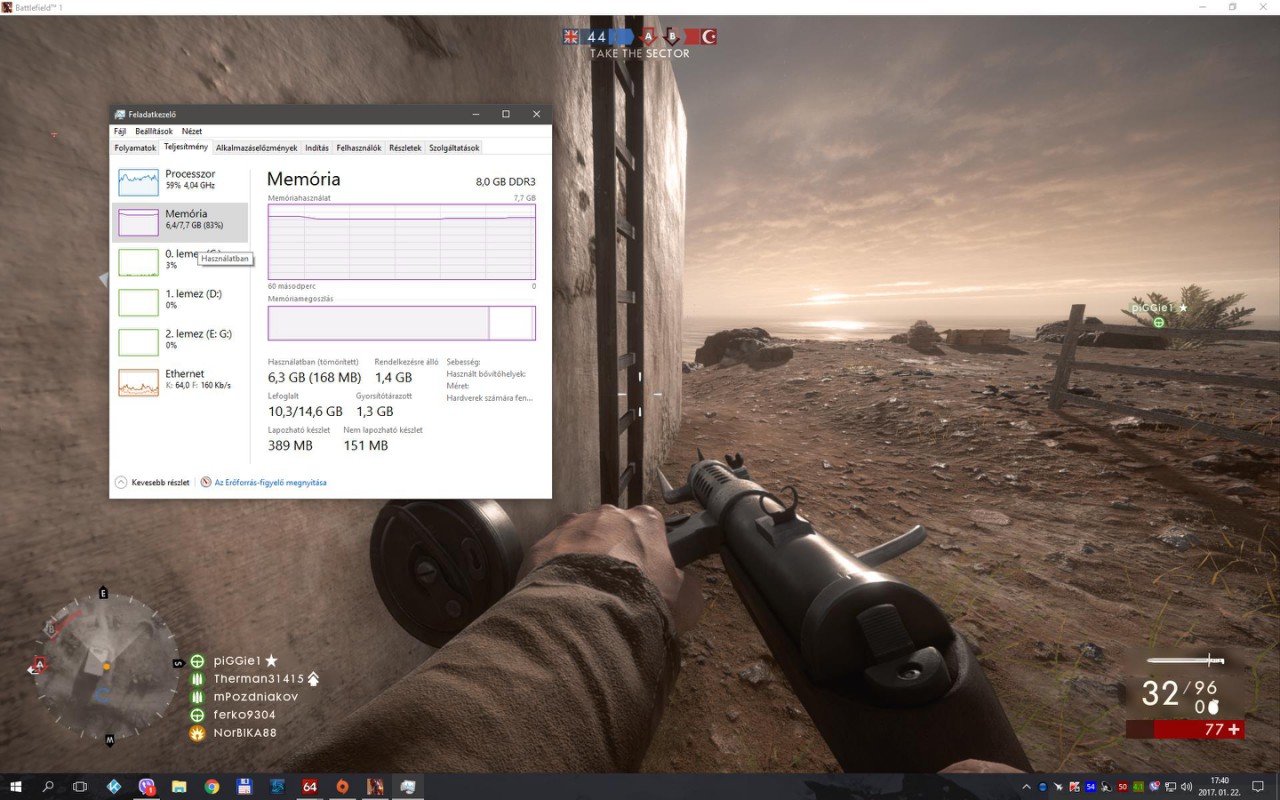Image resolution: width=1280 pixels, height=800 pixels.
Task: Click the red 50 tray indicator
Action: pos(1123,786)
